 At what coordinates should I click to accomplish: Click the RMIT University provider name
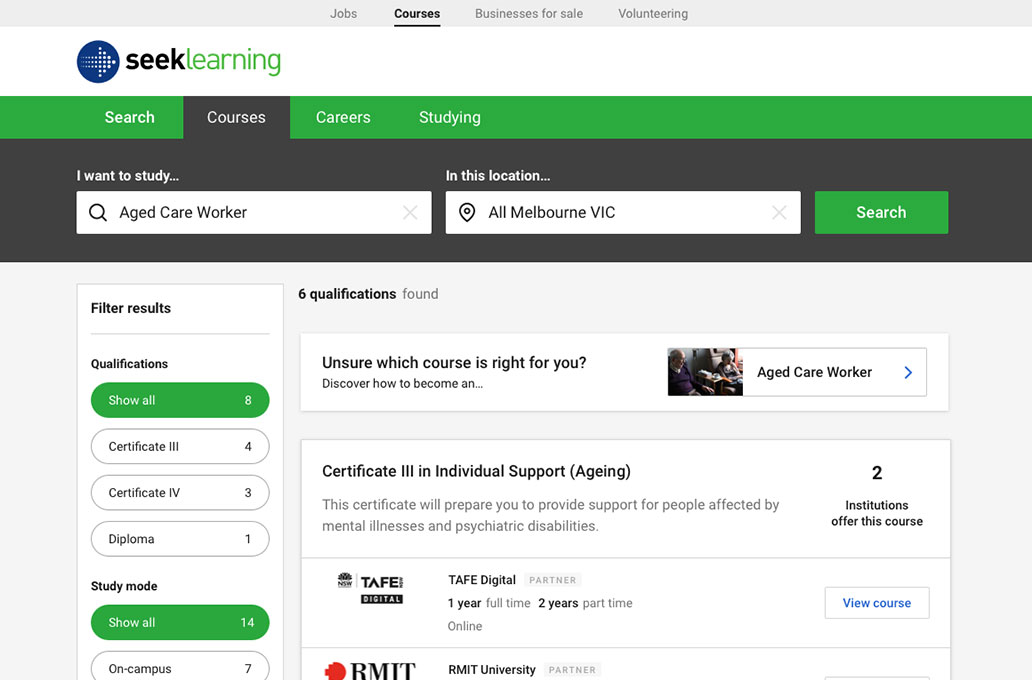pyautogui.click(x=492, y=669)
